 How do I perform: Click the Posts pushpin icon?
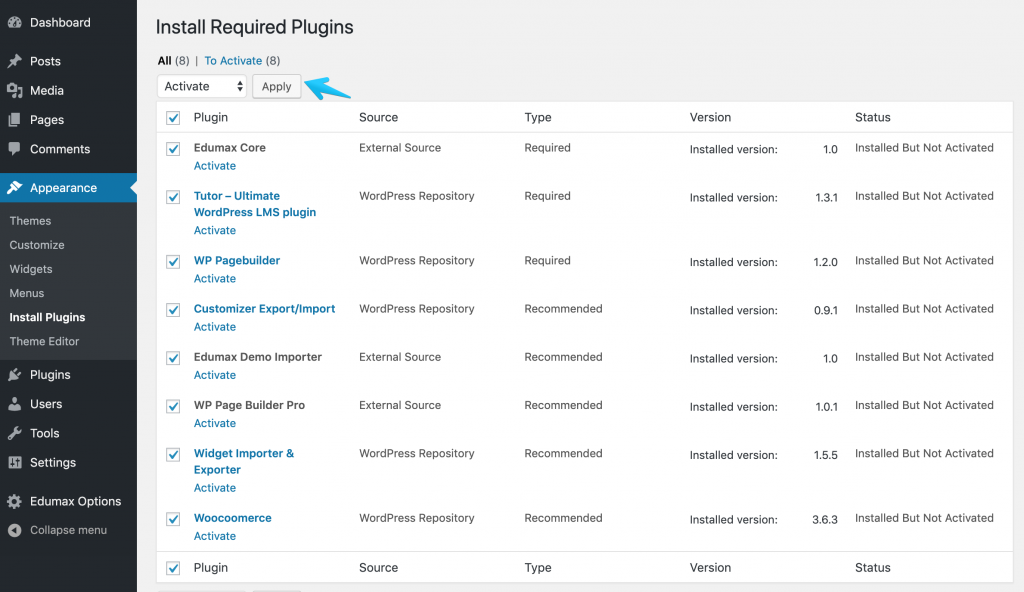(14, 61)
